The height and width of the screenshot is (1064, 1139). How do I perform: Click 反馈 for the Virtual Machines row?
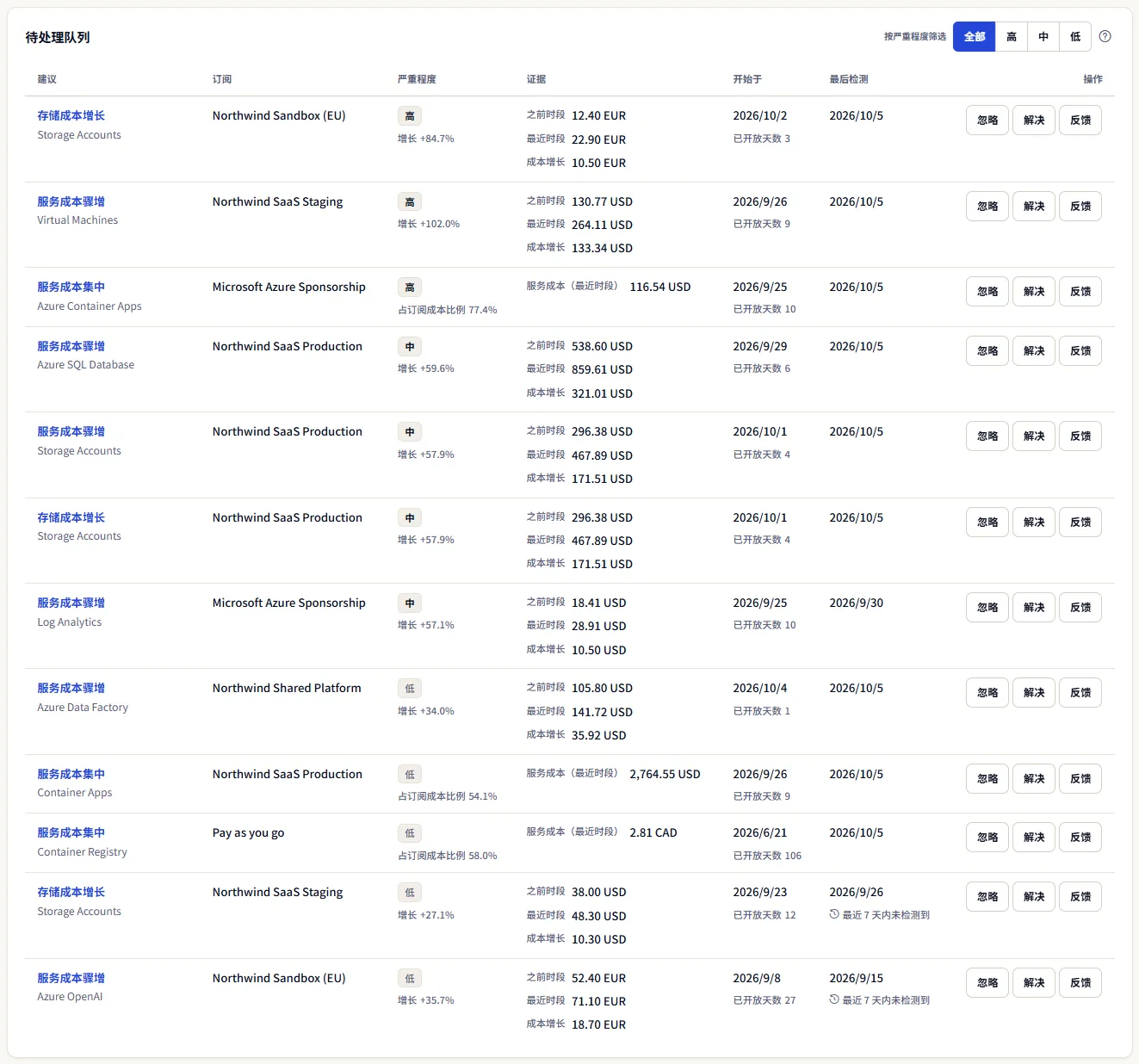[1080, 206]
